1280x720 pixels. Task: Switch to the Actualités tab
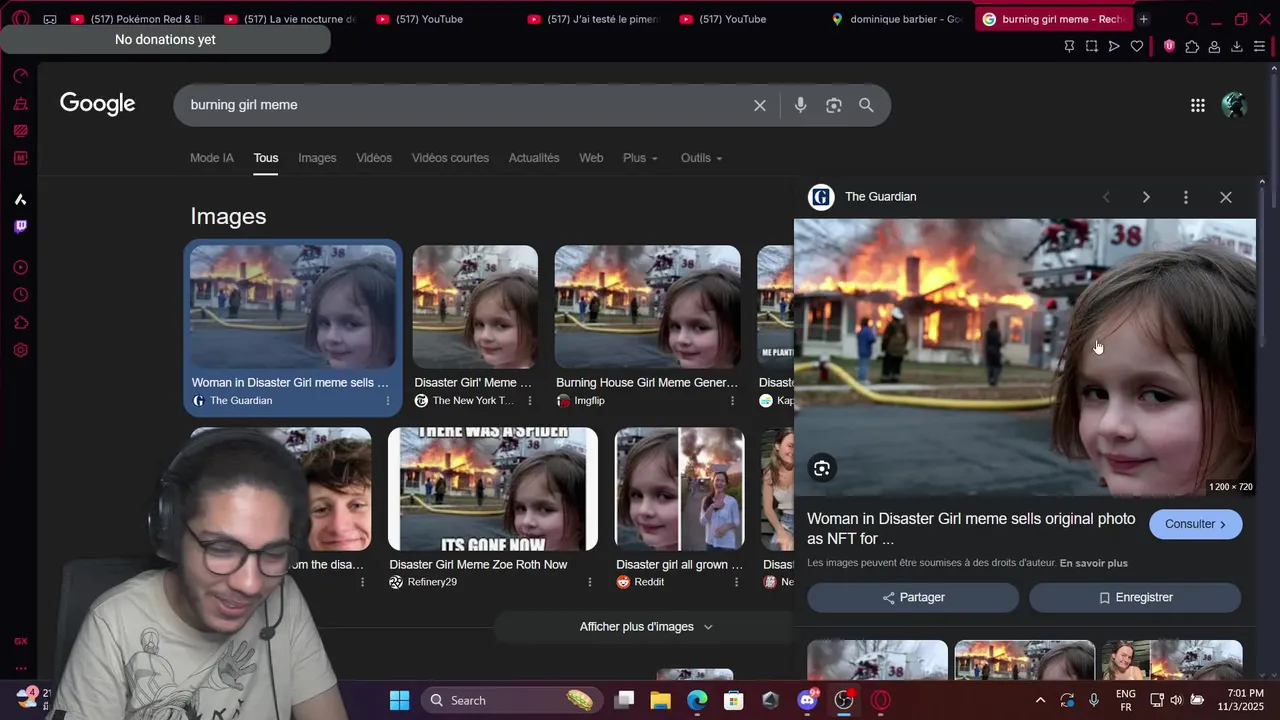coord(534,158)
